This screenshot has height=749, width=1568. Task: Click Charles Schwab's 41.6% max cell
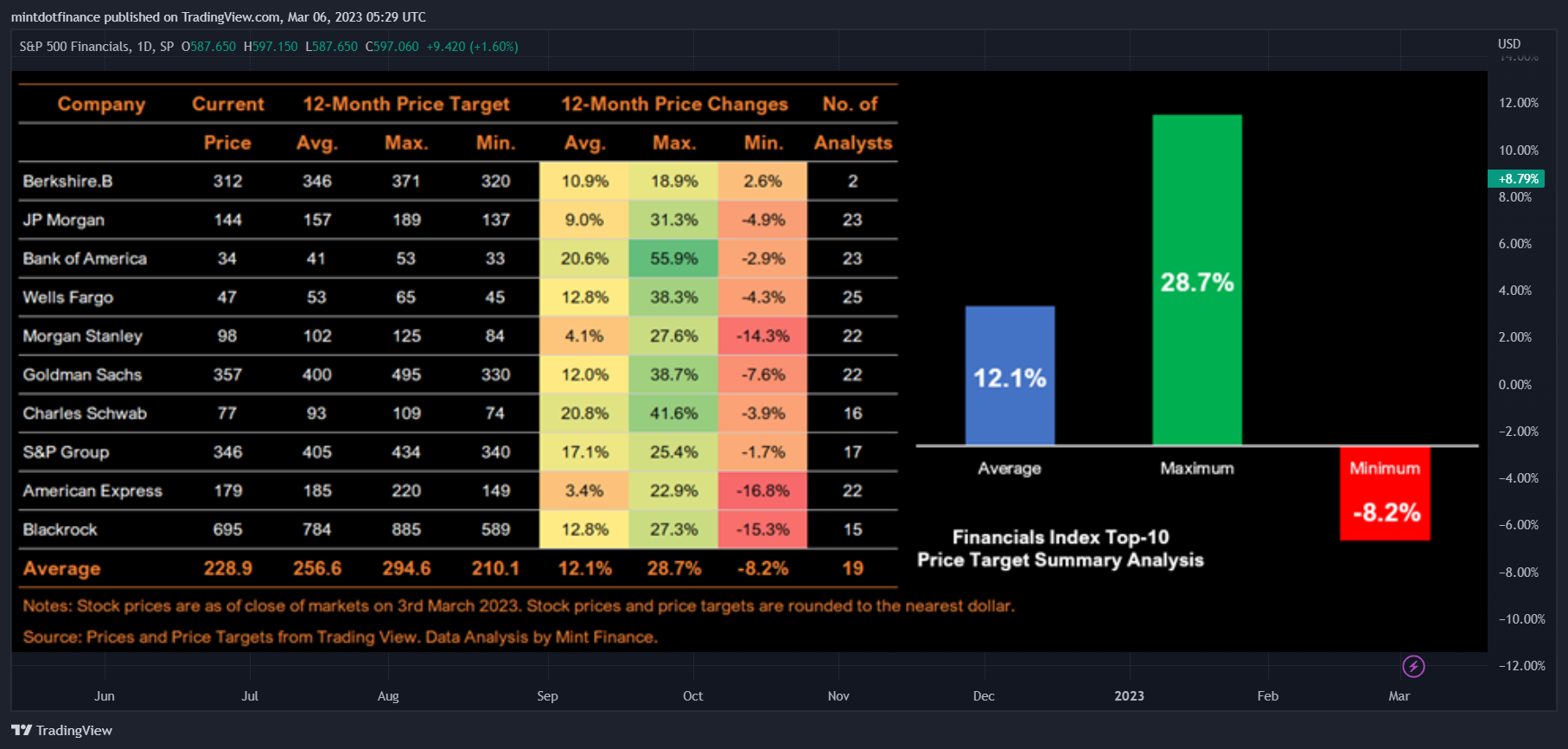[x=673, y=413]
